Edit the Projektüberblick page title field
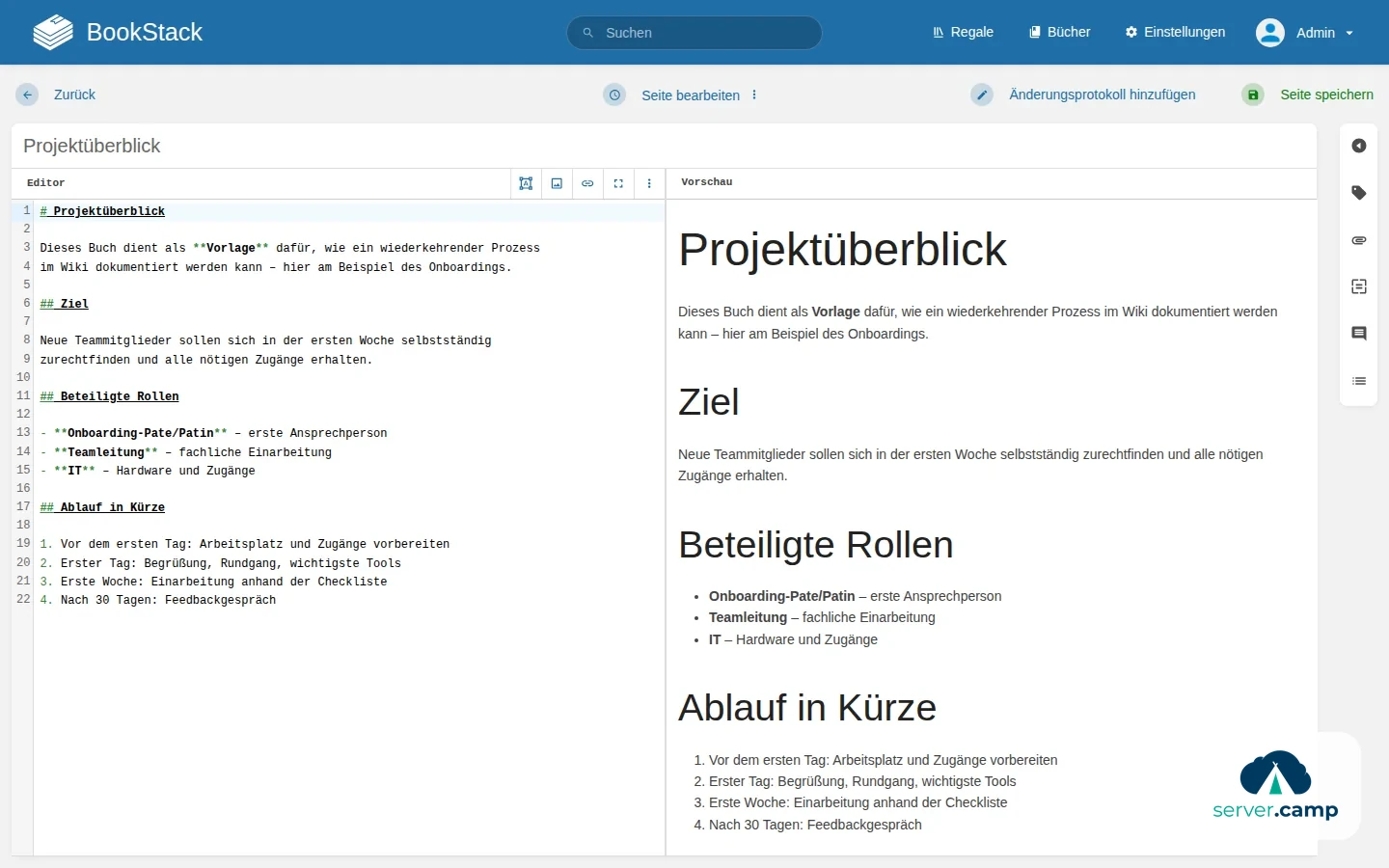Screen dimensions: 1389x868 664,146
